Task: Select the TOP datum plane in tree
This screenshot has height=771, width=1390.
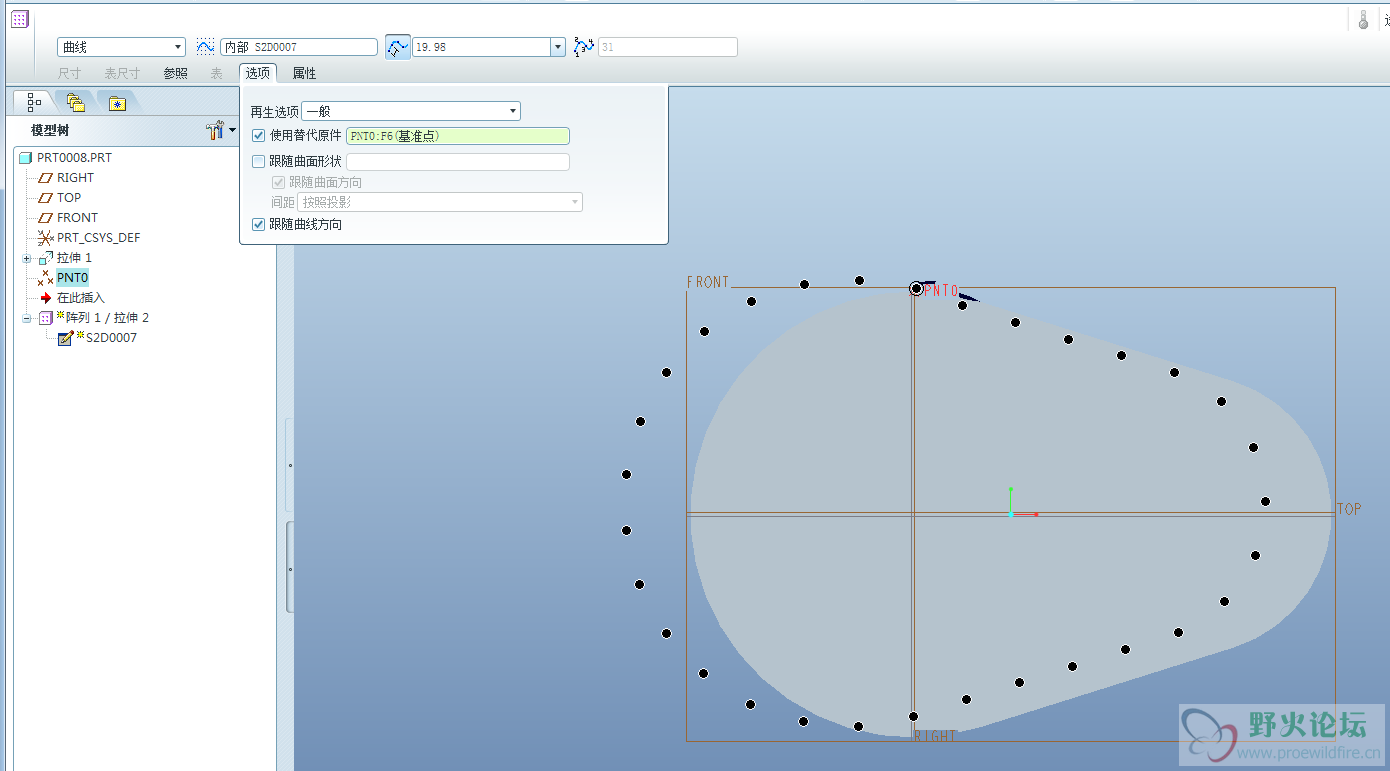Action: tap(69, 197)
